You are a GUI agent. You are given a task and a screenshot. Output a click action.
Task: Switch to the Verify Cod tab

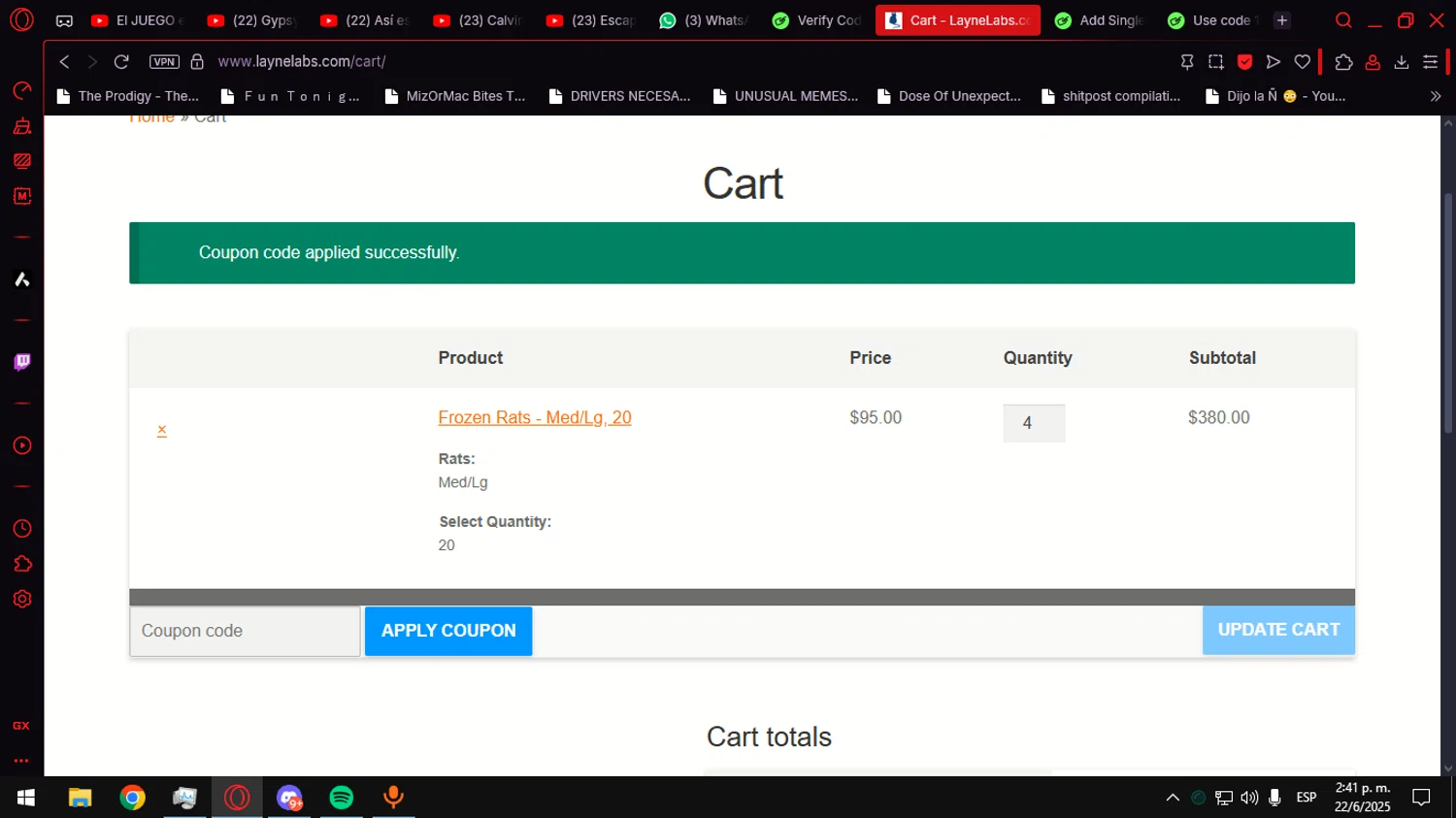(x=816, y=20)
